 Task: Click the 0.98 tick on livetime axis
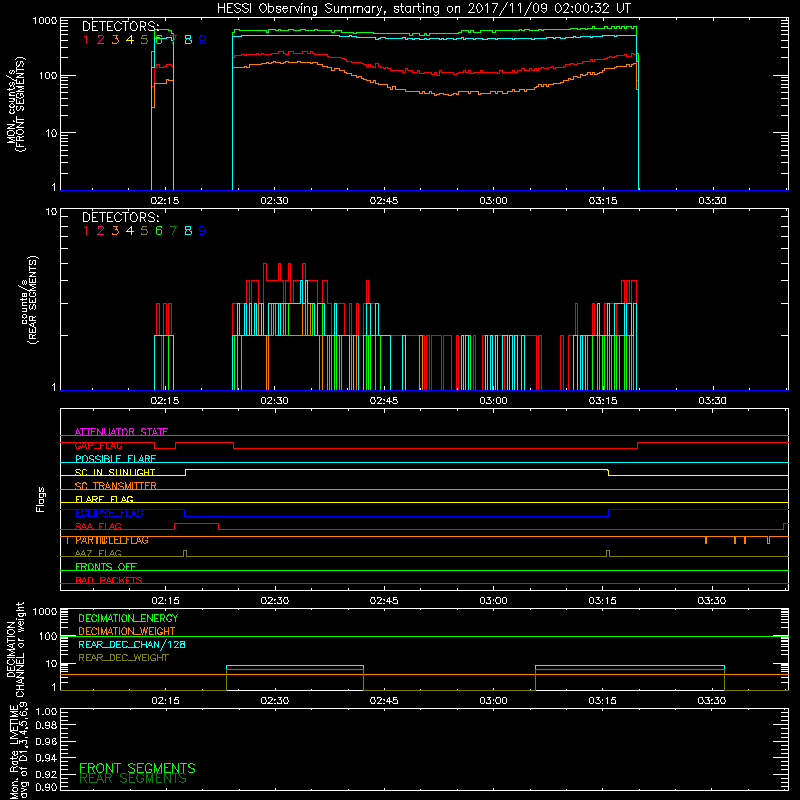46,726
